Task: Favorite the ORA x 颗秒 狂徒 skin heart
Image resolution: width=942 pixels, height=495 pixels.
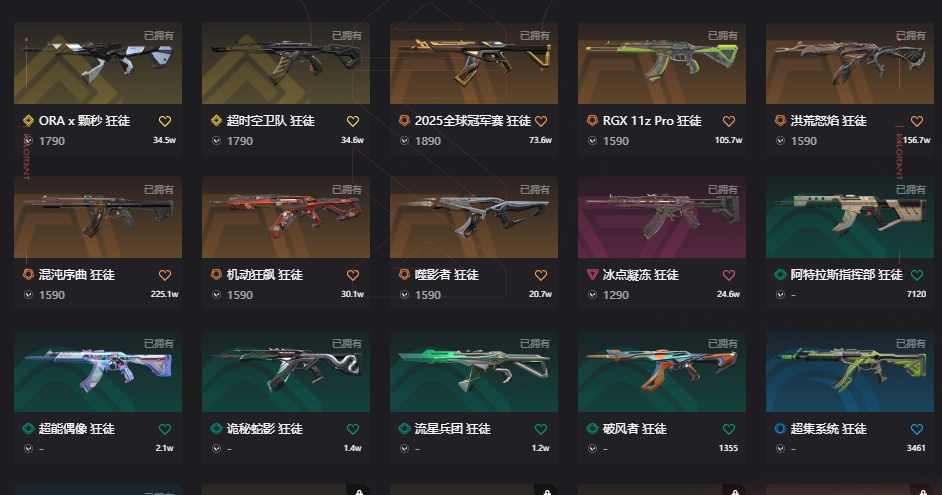Action: 165,121
